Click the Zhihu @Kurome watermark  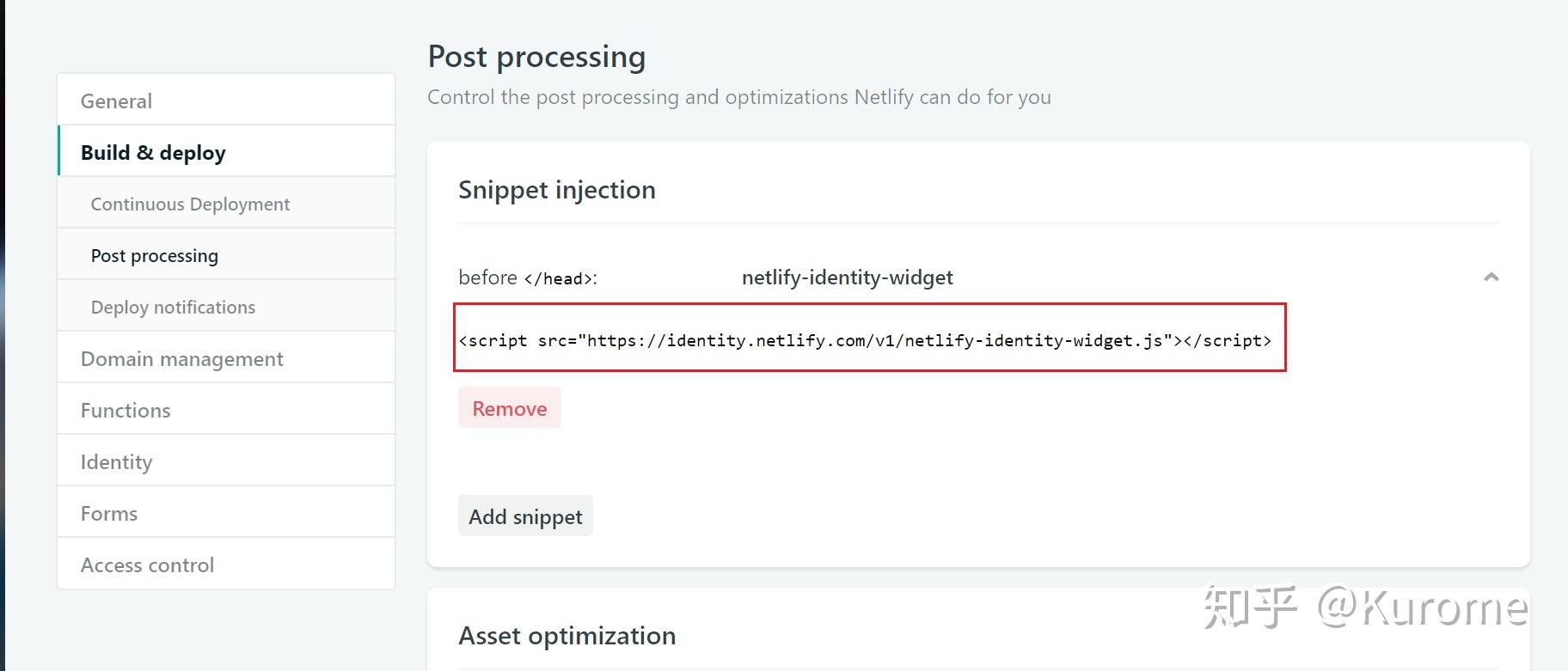(1365, 607)
